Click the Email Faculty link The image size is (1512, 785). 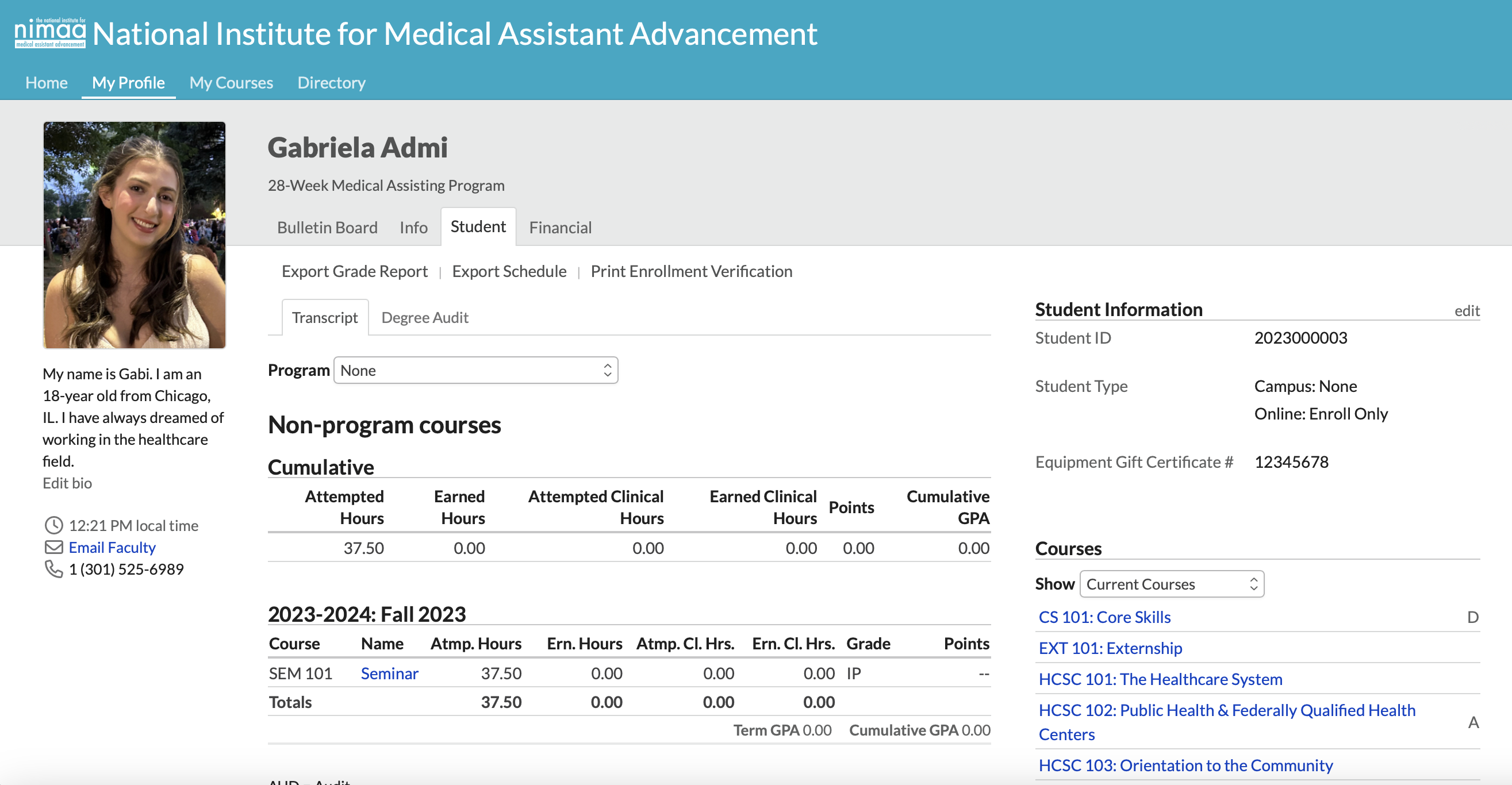[112, 547]
